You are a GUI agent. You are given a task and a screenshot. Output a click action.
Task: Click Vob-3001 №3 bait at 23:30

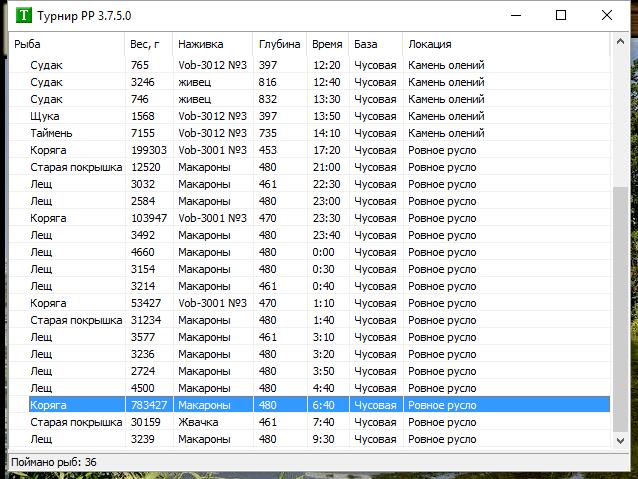point(212,218)
